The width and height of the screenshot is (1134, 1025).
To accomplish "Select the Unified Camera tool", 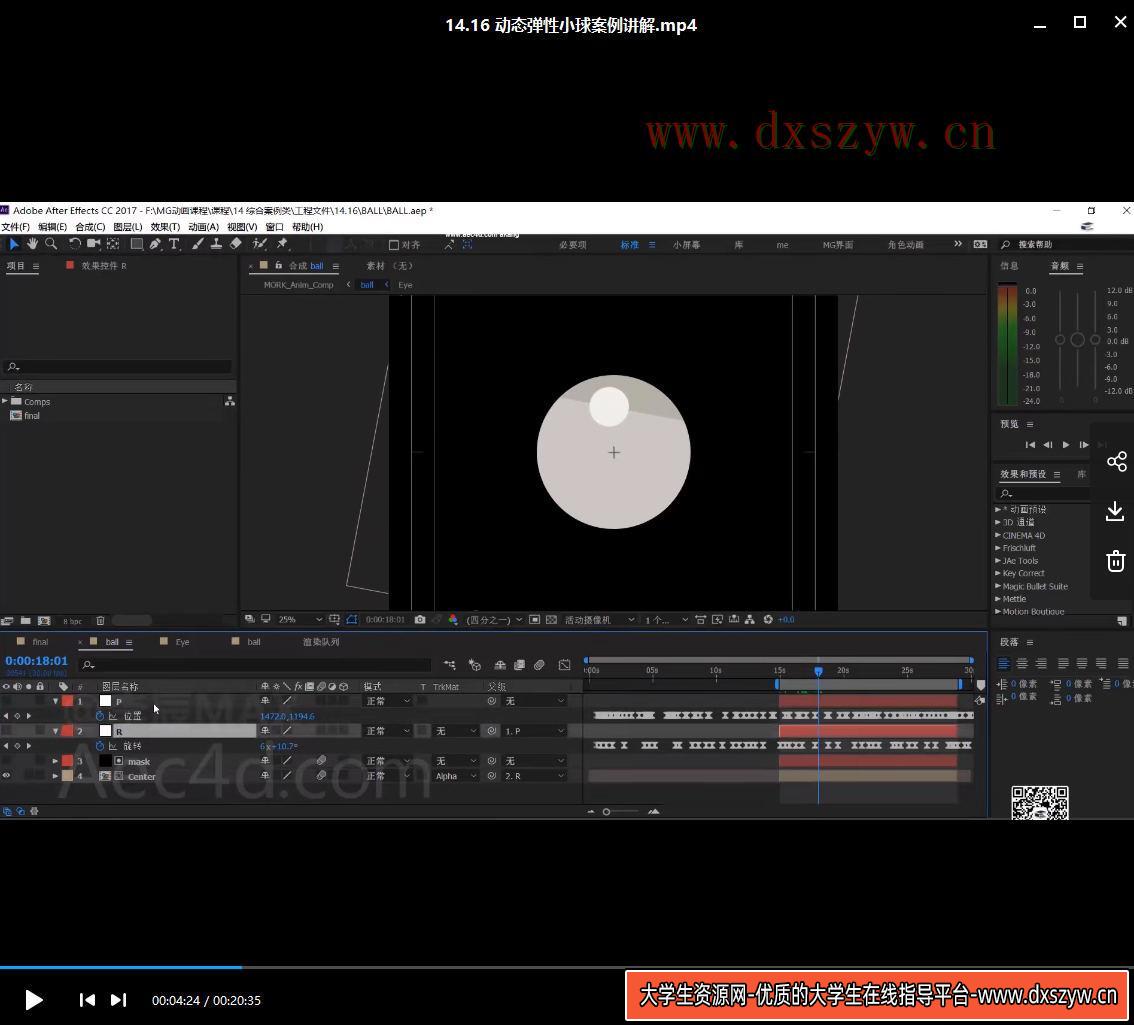I will pos(93,244).
